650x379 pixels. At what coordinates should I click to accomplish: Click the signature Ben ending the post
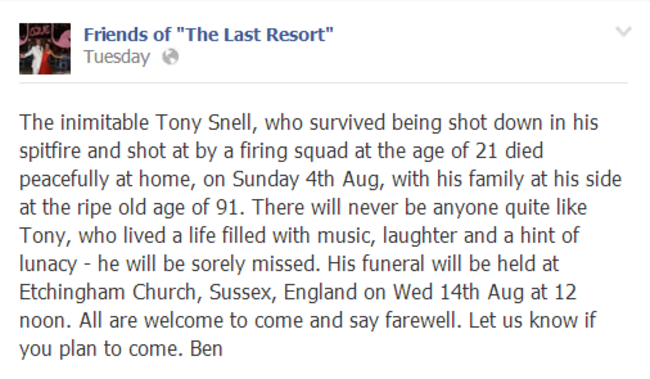point(206,349)
